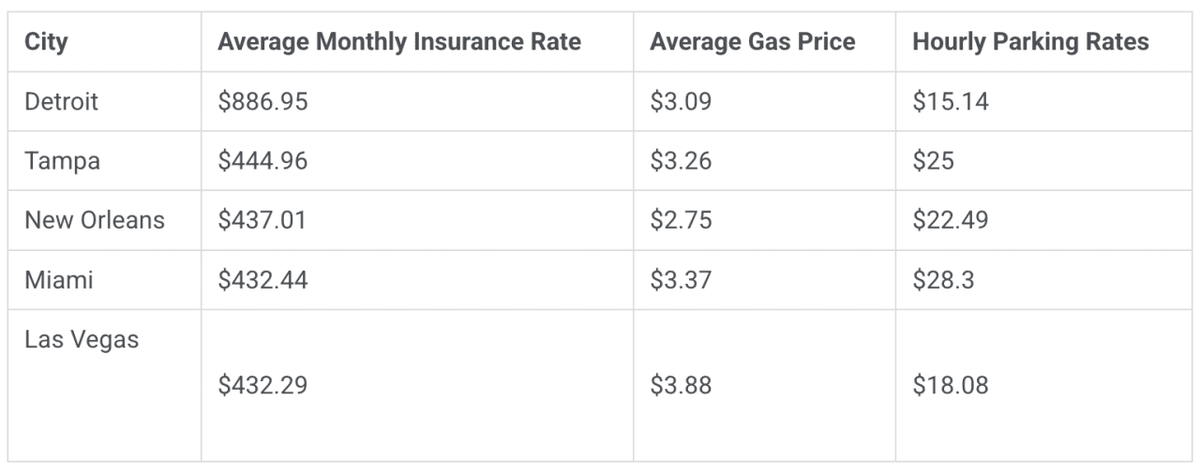Viewport: 1200px width, 474px height.
Task: Click the $3.88 gas price cell
Action: [681, 384]
